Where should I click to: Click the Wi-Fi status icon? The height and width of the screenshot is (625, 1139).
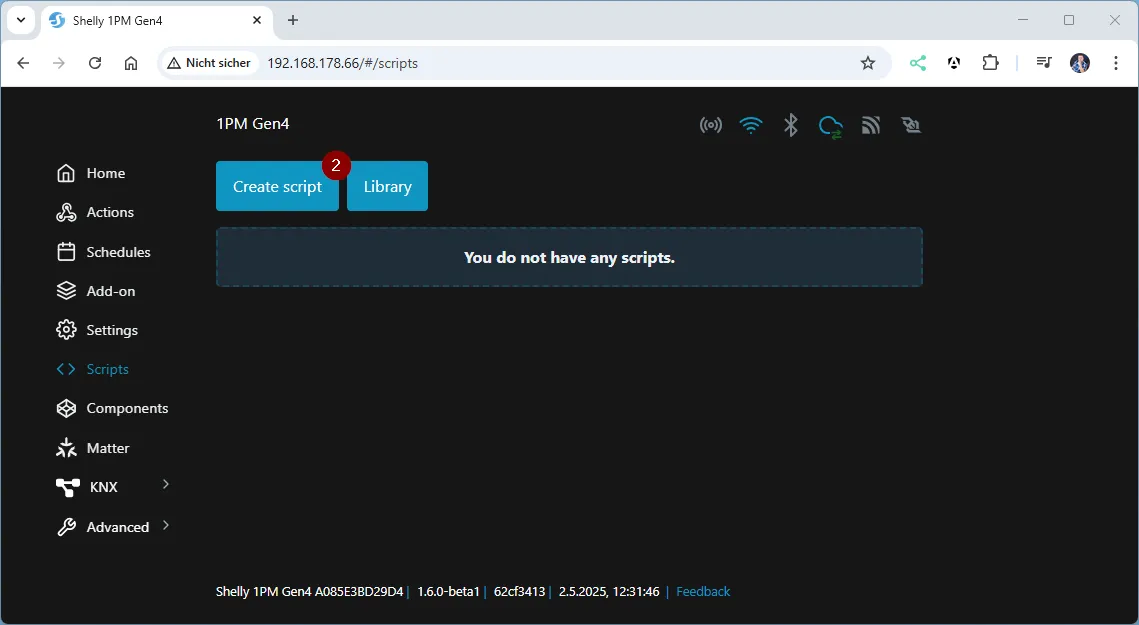(x=750, y=125)
